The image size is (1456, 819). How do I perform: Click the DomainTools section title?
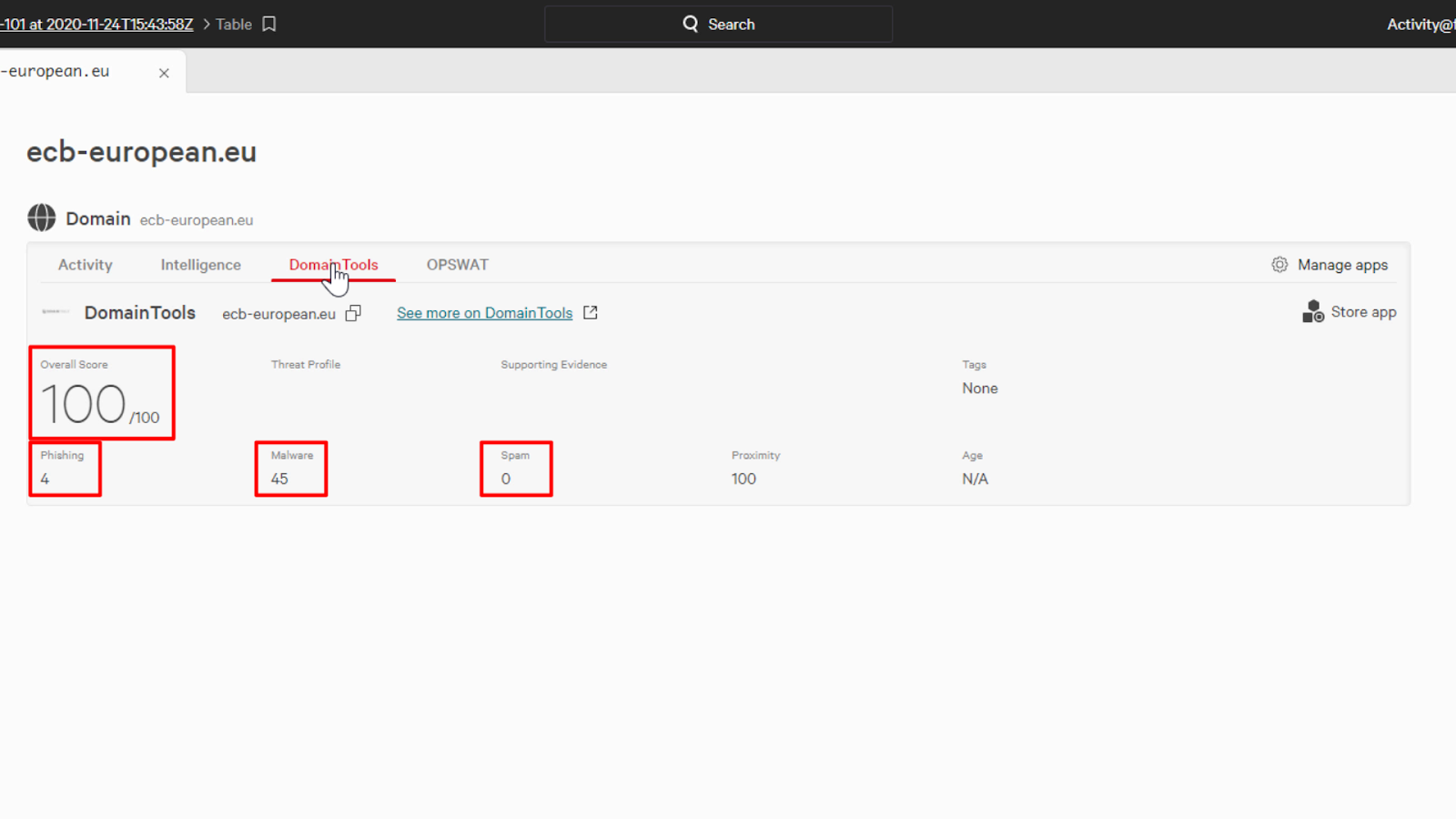(140, 312)
